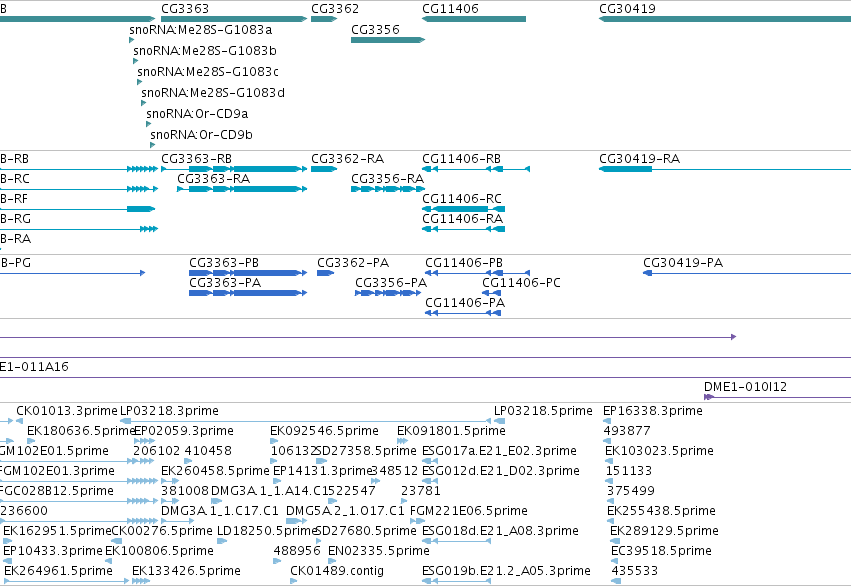
Task: Select snoRNA:Me28S-G1083b feature
Action: [x=205, y=50]
